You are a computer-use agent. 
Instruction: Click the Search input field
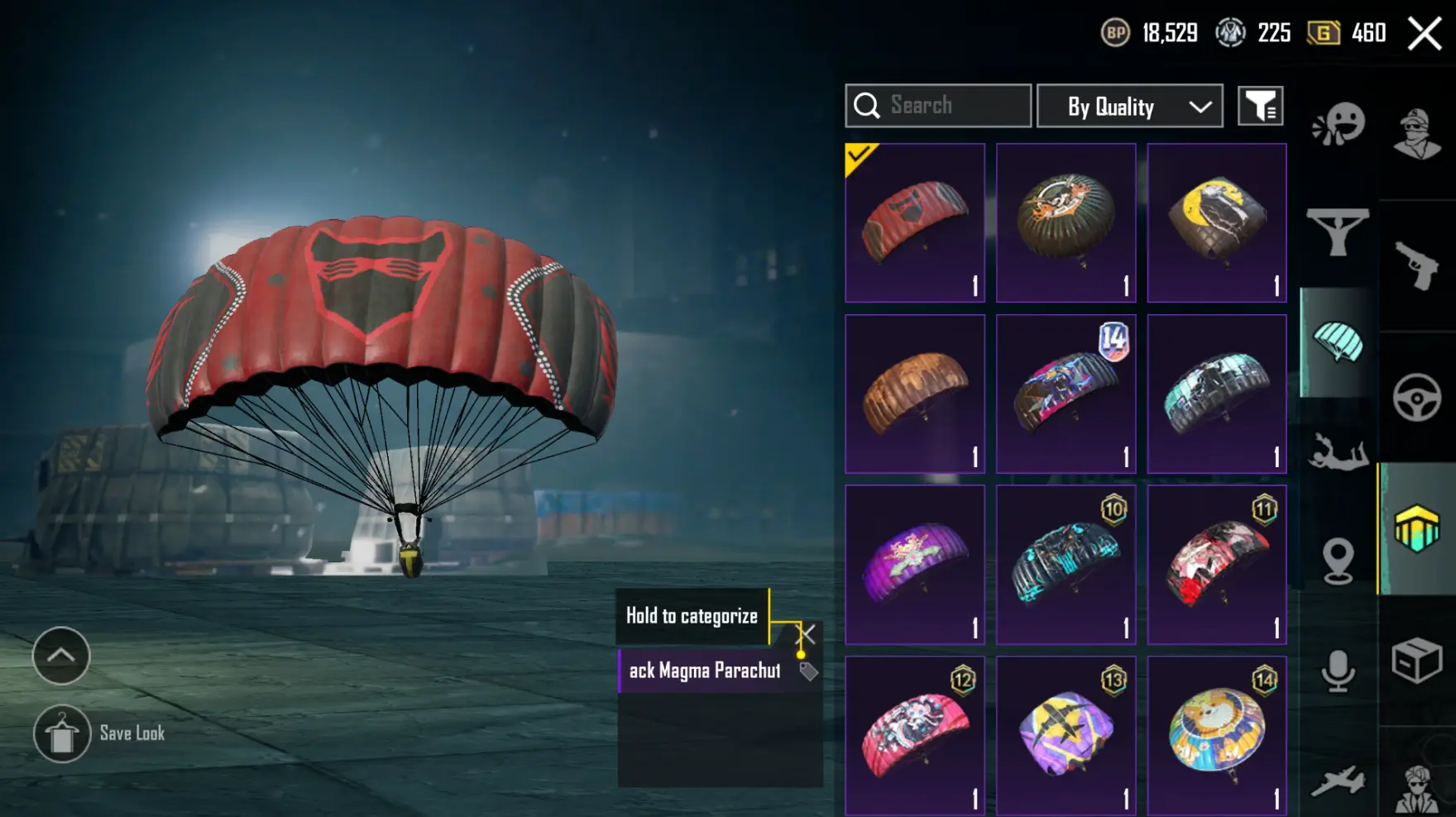(938, 106)
